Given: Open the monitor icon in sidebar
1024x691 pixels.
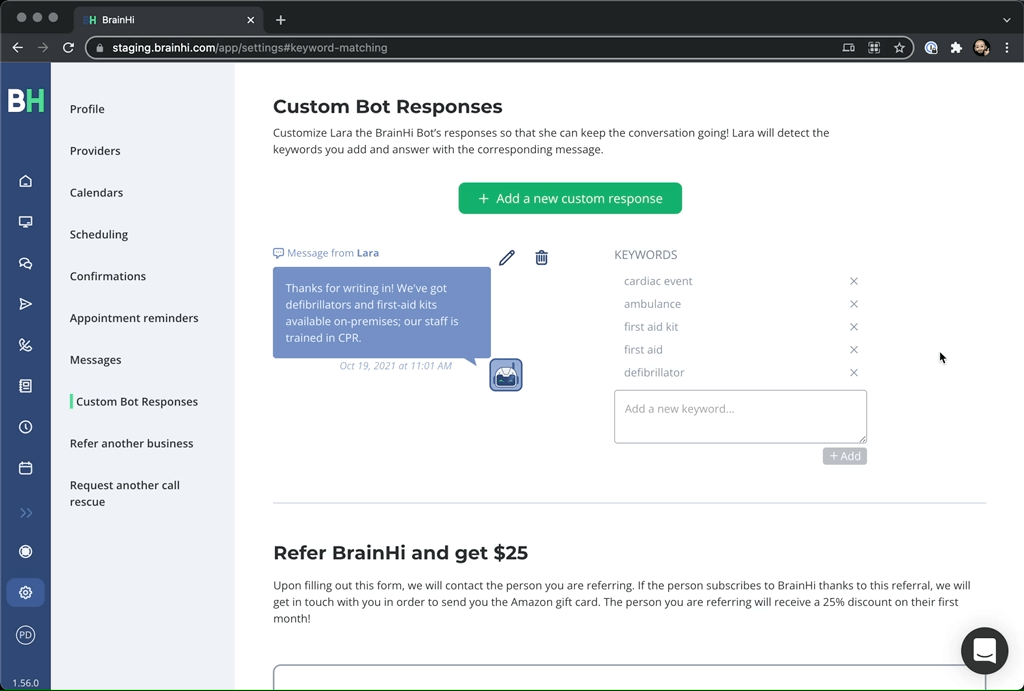Looking at the screenshot, I should [x=25, y=222].
